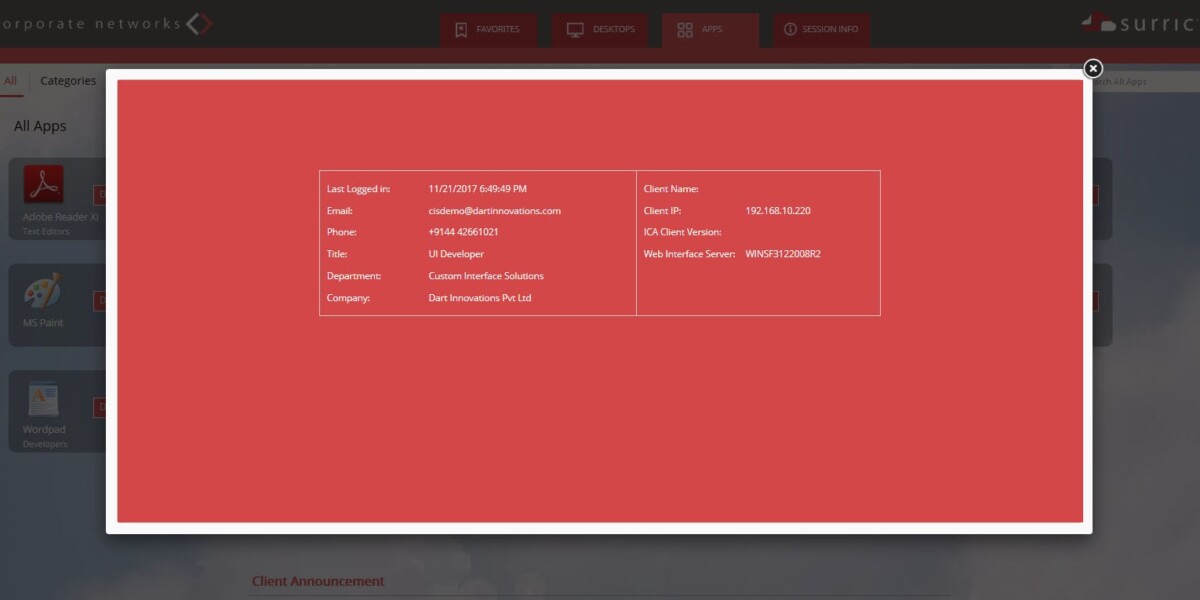Click the Session Info circle icon
Viewport: 1200px width, 600px height.
[x=790, y=30]
